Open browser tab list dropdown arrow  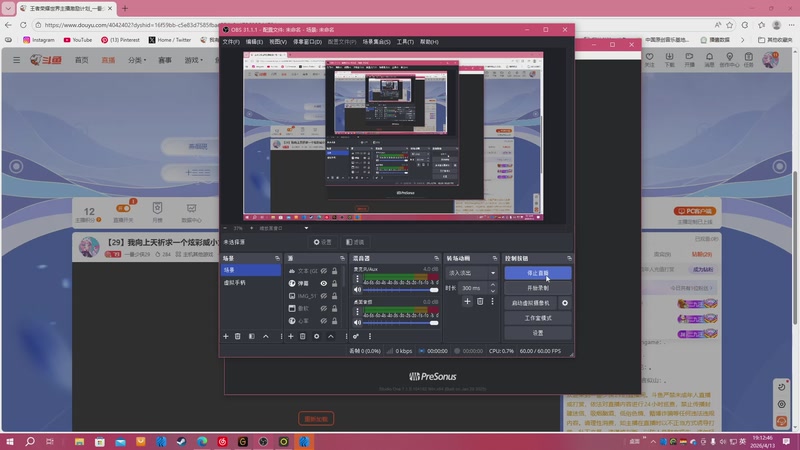[8, 8]
